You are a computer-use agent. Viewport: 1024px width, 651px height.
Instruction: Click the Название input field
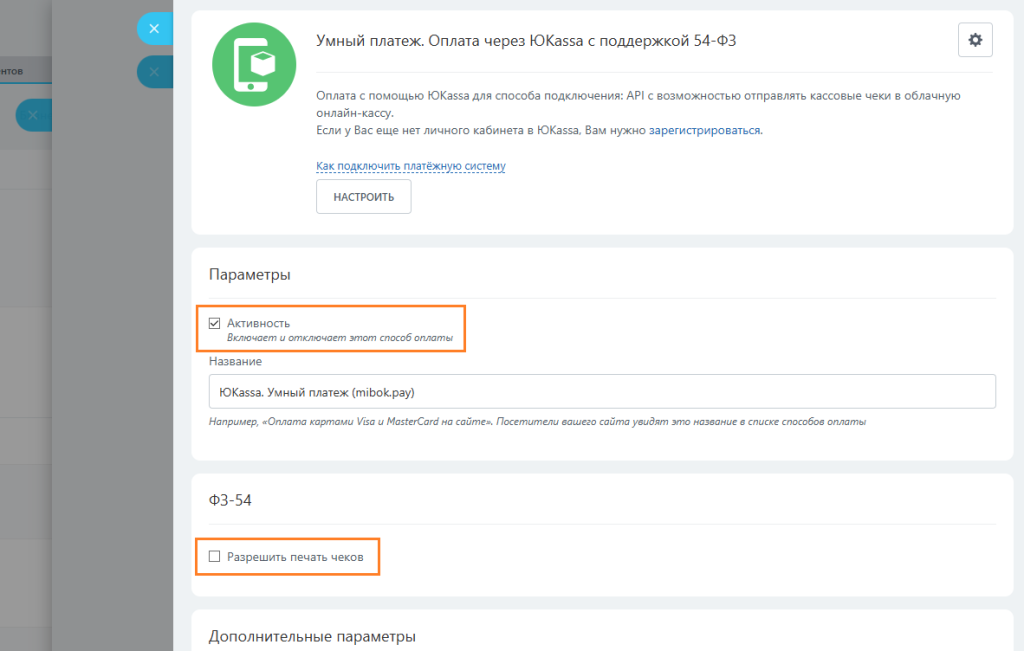coord(602,392)
